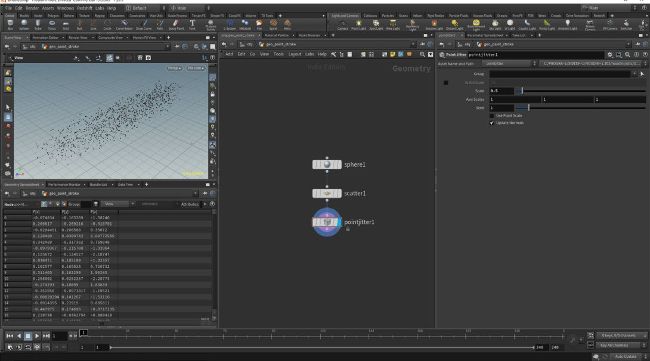Click the Layout menu in network editor

coord(295,54)
